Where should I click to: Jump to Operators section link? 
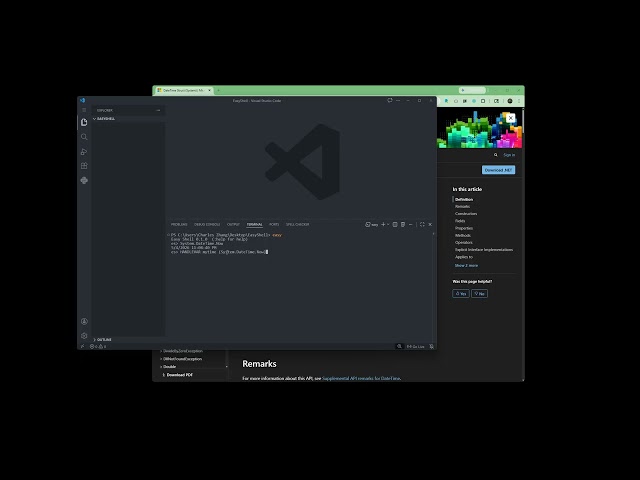click(x=464, y=242)
